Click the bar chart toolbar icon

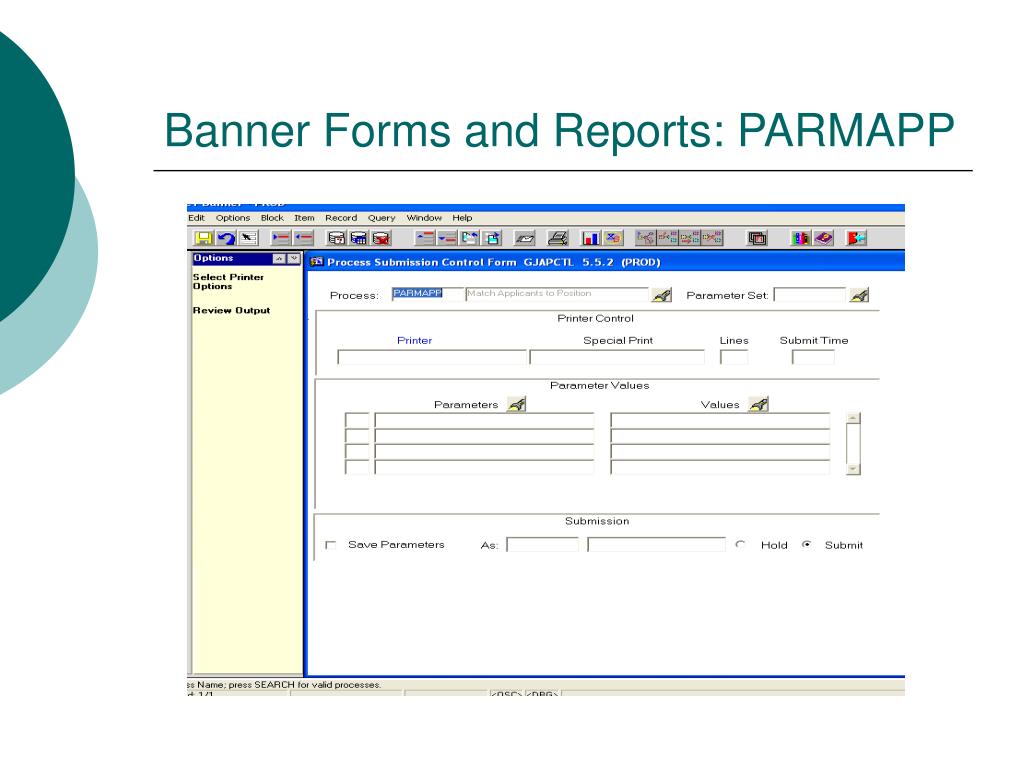590,238
